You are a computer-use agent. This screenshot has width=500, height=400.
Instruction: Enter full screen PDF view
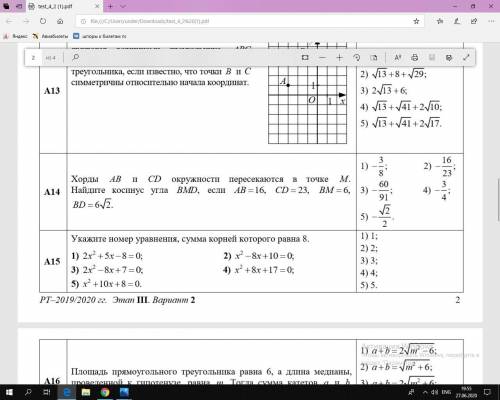466,58
